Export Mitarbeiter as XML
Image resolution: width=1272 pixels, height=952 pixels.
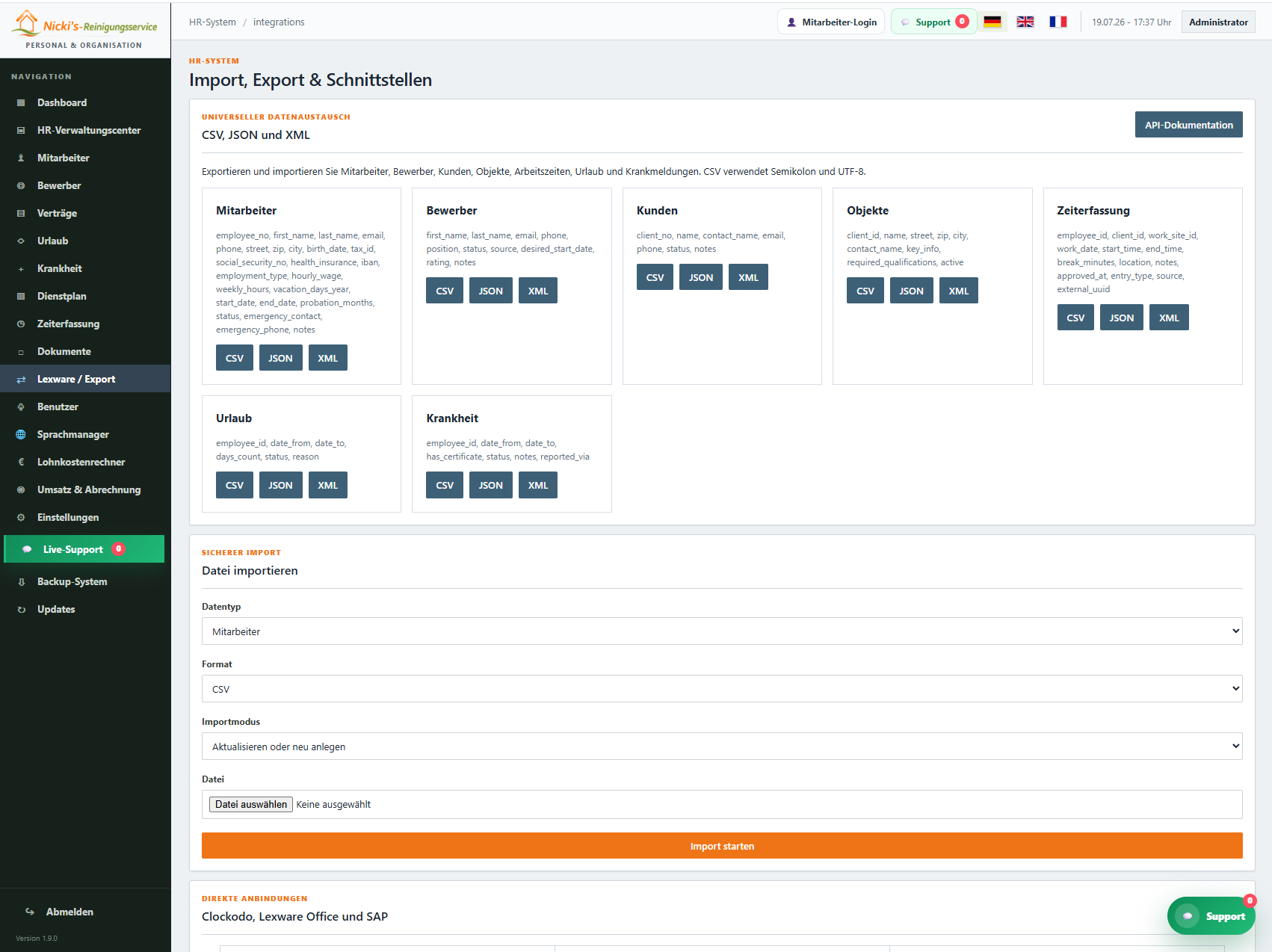click(328, 358)
